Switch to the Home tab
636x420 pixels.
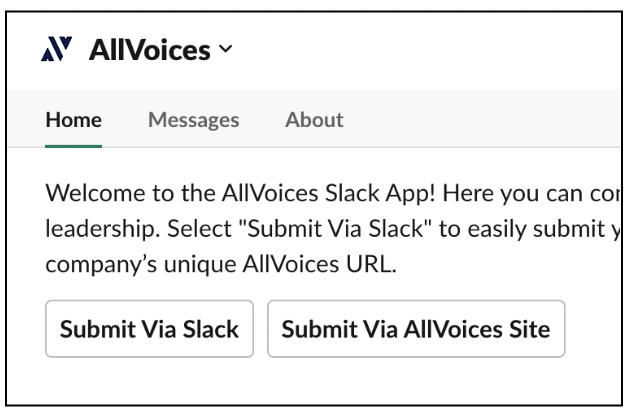[73, 120]
